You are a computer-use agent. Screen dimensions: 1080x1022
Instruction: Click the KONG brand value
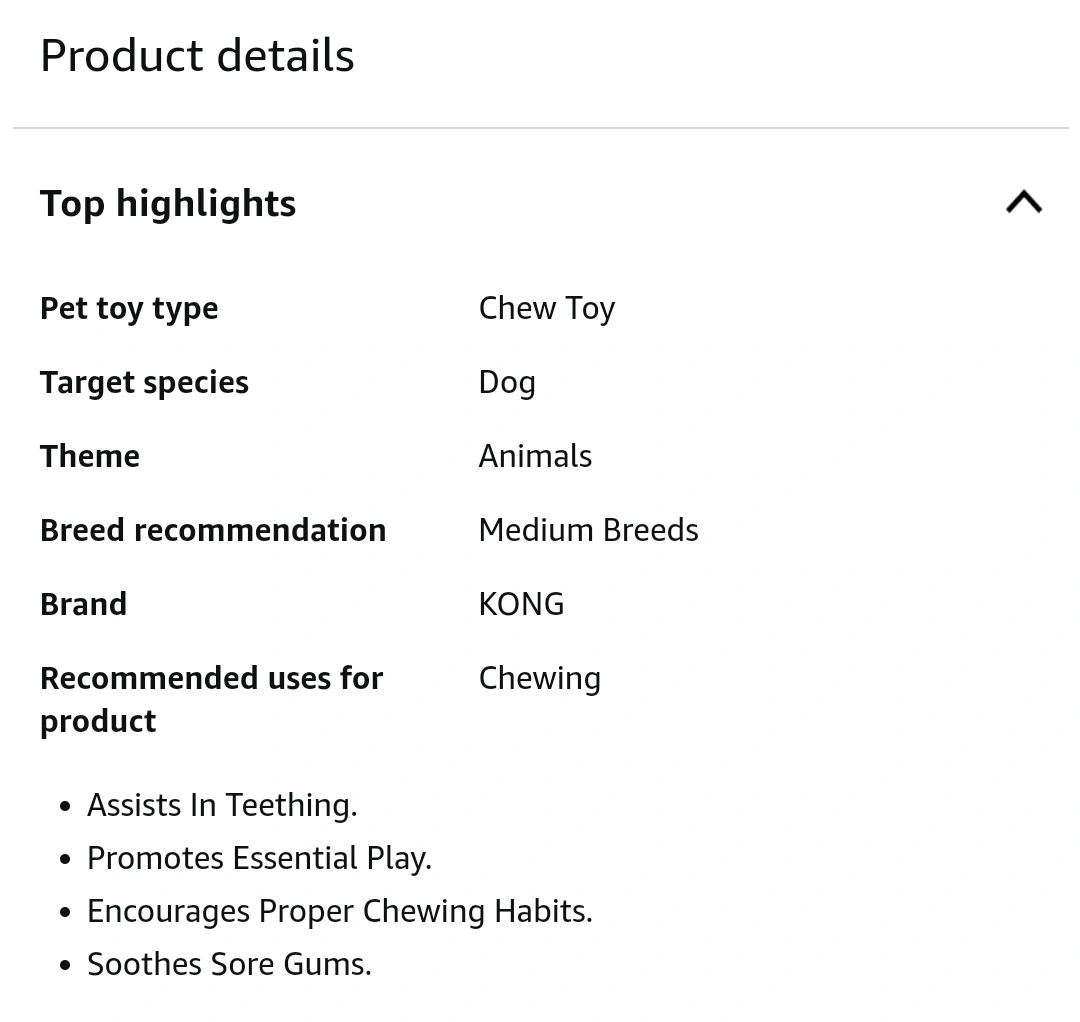521,604
